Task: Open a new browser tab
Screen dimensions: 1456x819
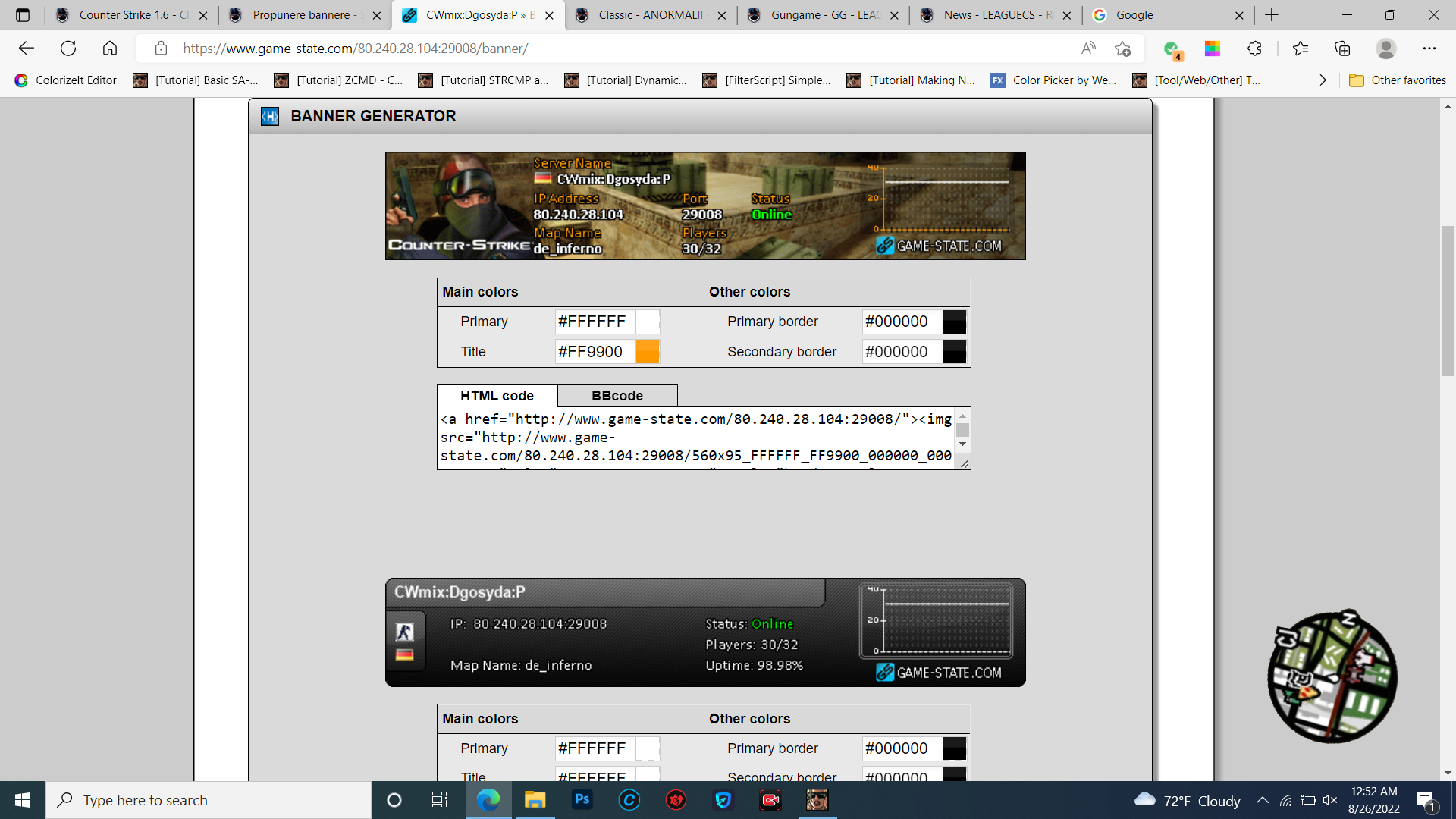Action: pyautogui.click(x=1272, y=15)
